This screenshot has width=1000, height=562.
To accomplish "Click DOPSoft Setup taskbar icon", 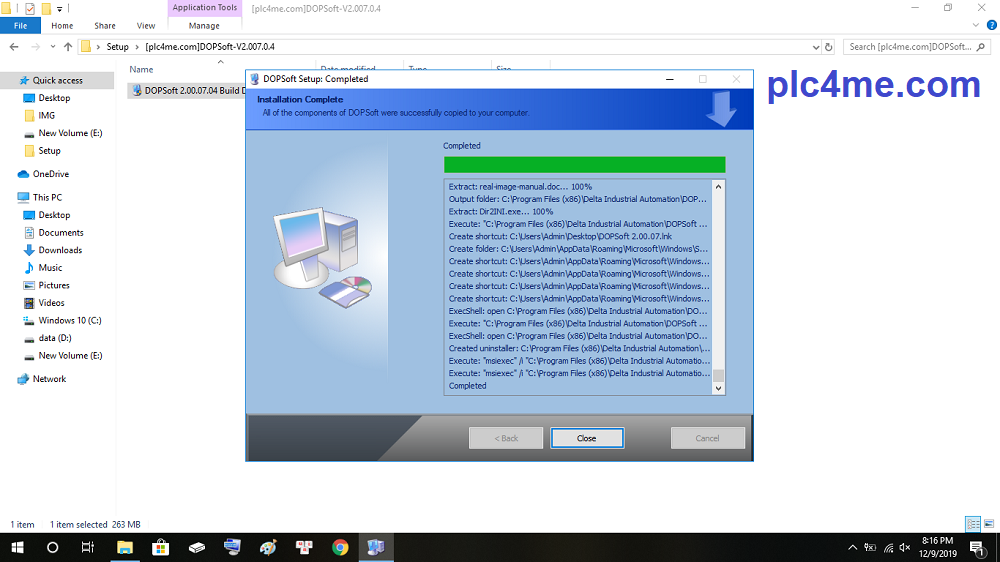I will 376,547.
